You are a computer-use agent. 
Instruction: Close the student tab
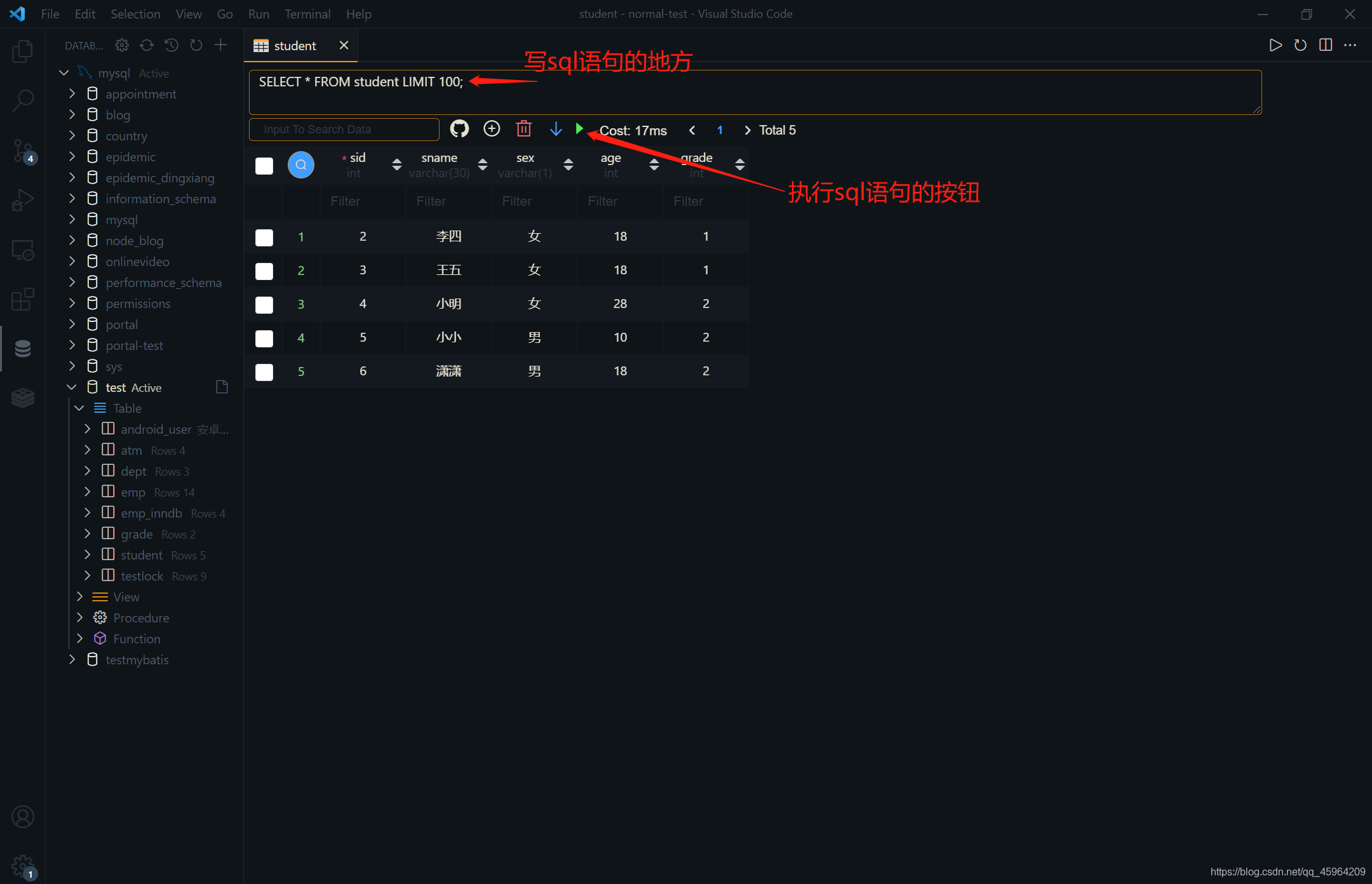tap(344, 45)
